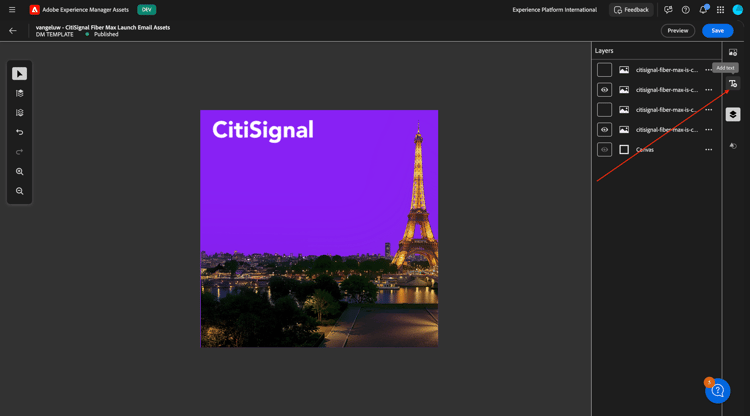Toggle the Canvas layer eye icon
750x416 pixels.
pos(604,150)
